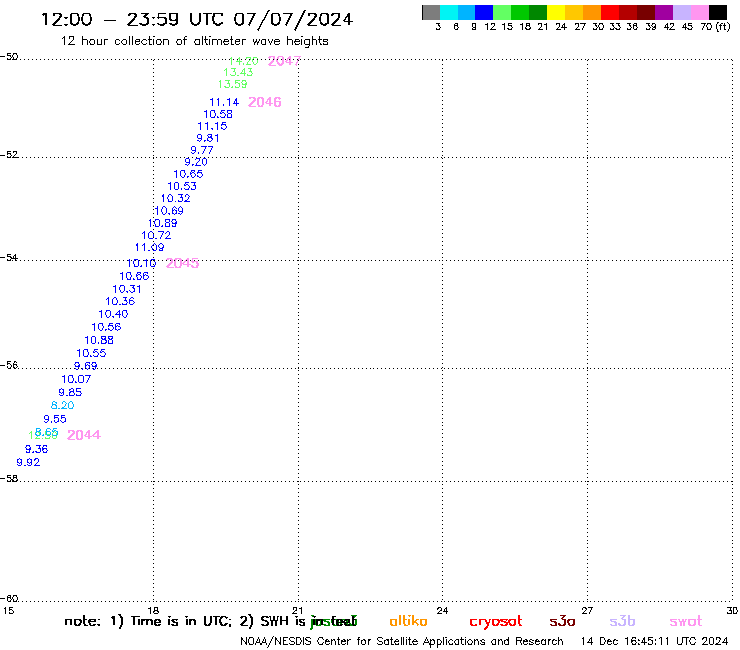Click the longitude axis label 24
Image resolution: width=740 pixels, height=650 pixels.
(442, 611)
